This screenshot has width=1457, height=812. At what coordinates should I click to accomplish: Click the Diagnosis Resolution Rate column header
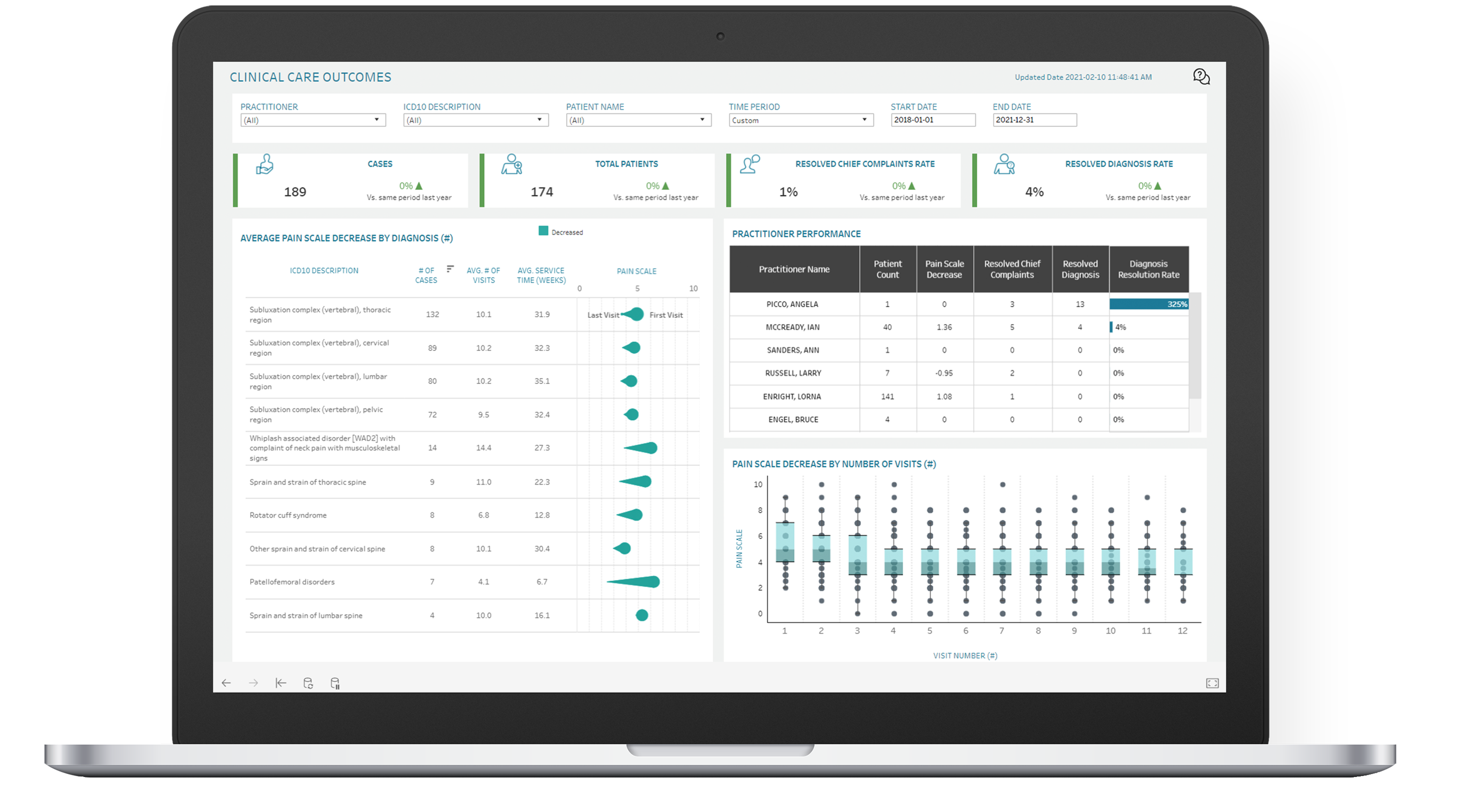[x=1149, y=269]
